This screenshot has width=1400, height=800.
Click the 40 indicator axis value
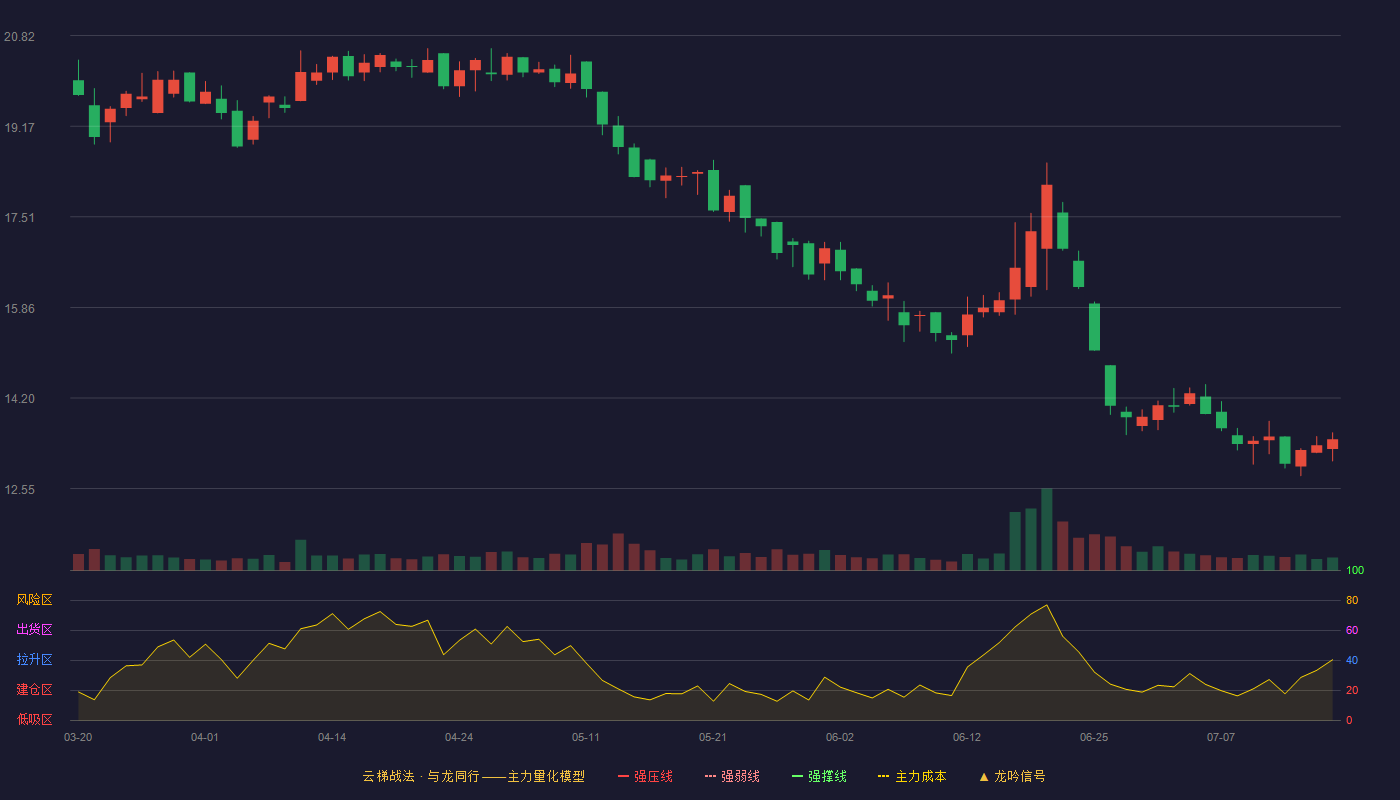click(1352, 660)
